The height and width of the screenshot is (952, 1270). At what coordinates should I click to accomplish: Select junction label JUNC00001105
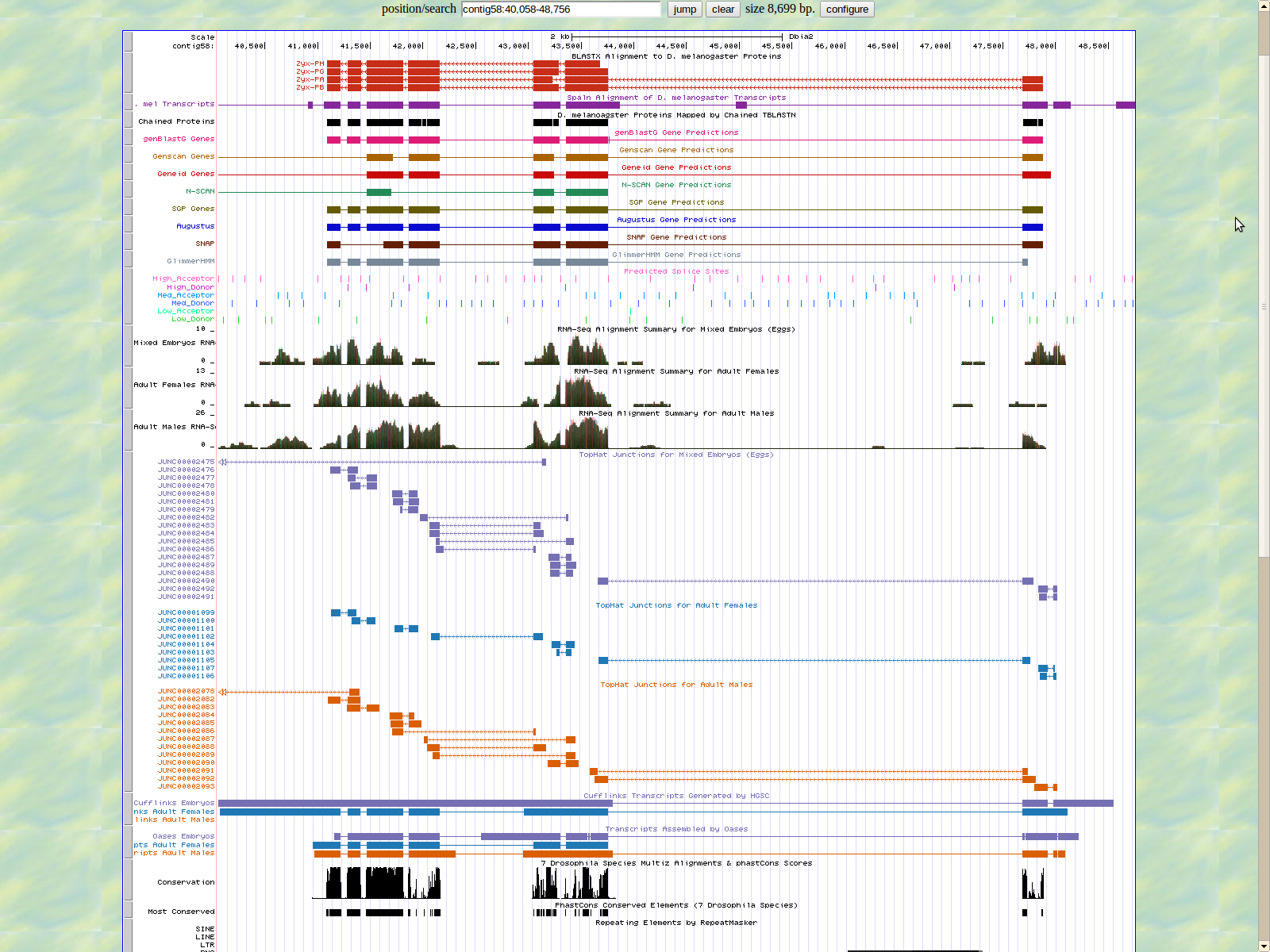[x=186, y=660]
